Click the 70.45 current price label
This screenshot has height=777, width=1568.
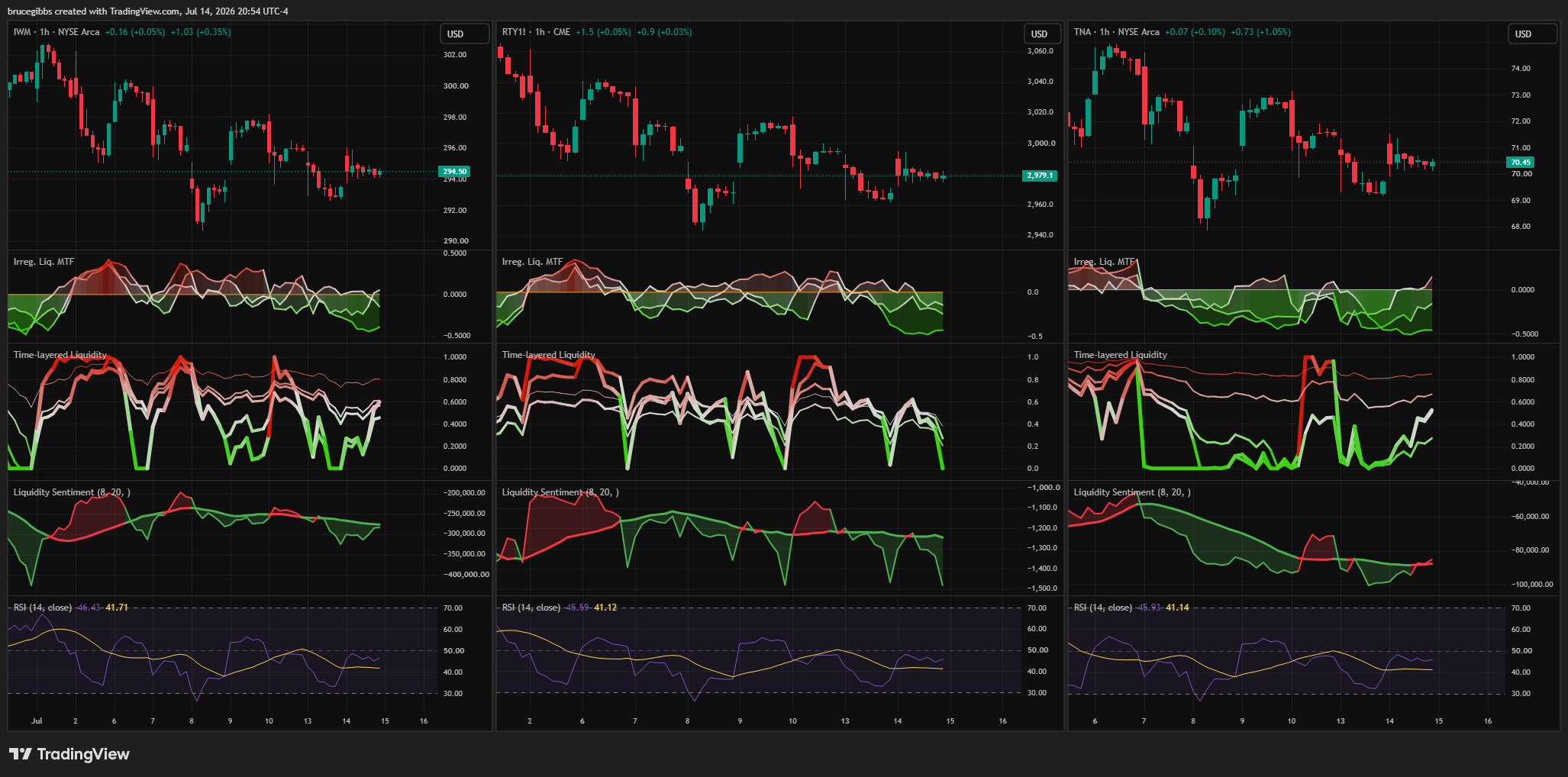coord(1521,162)
